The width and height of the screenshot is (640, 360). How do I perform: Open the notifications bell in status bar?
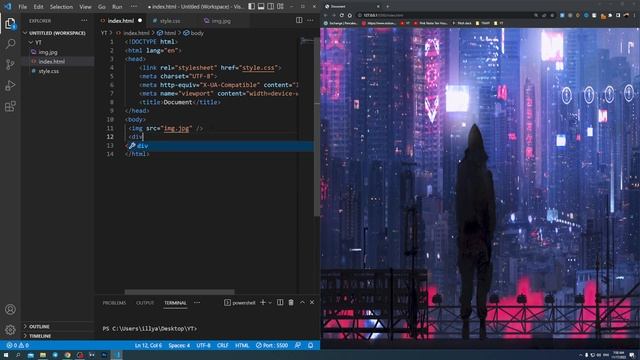(311, 345)
